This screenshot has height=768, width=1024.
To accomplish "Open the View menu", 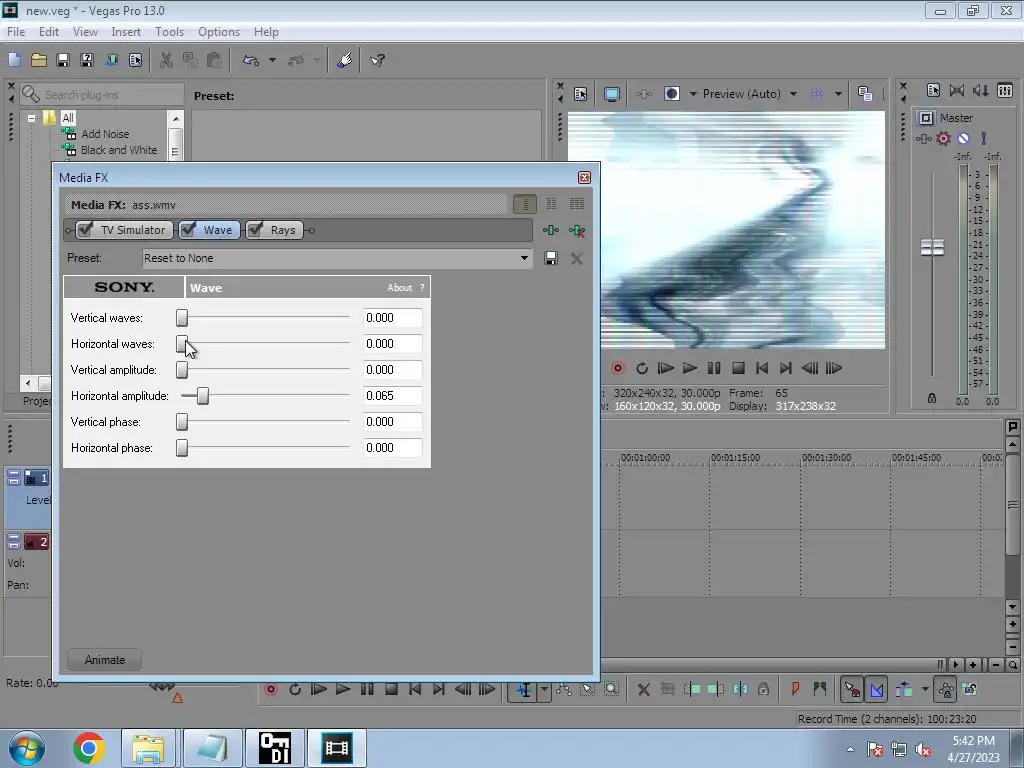I will click(x=85, y=31).
